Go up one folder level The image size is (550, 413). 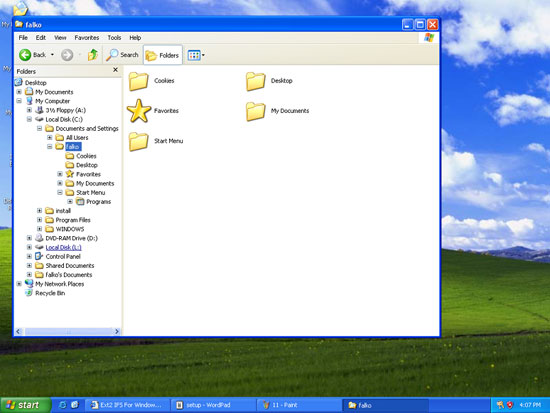coord(93,55)
